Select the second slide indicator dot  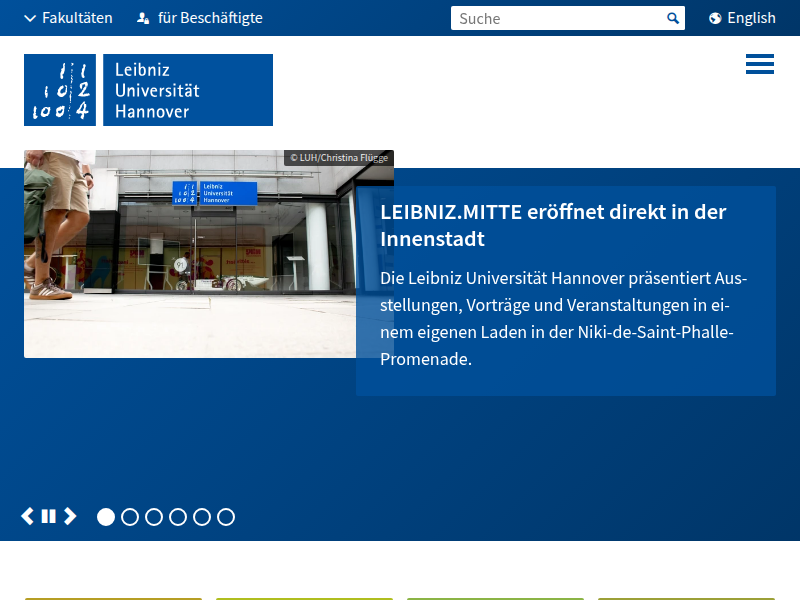point(130,517)
